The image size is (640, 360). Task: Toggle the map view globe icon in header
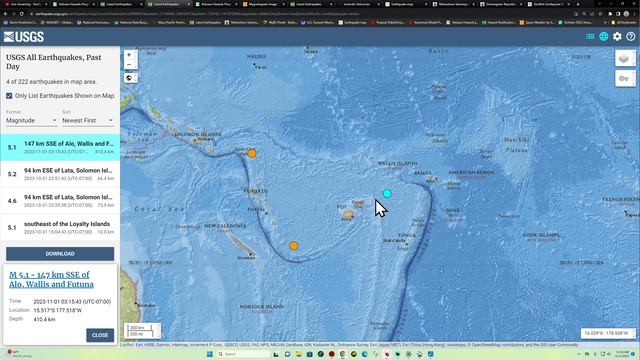[603, 37]
